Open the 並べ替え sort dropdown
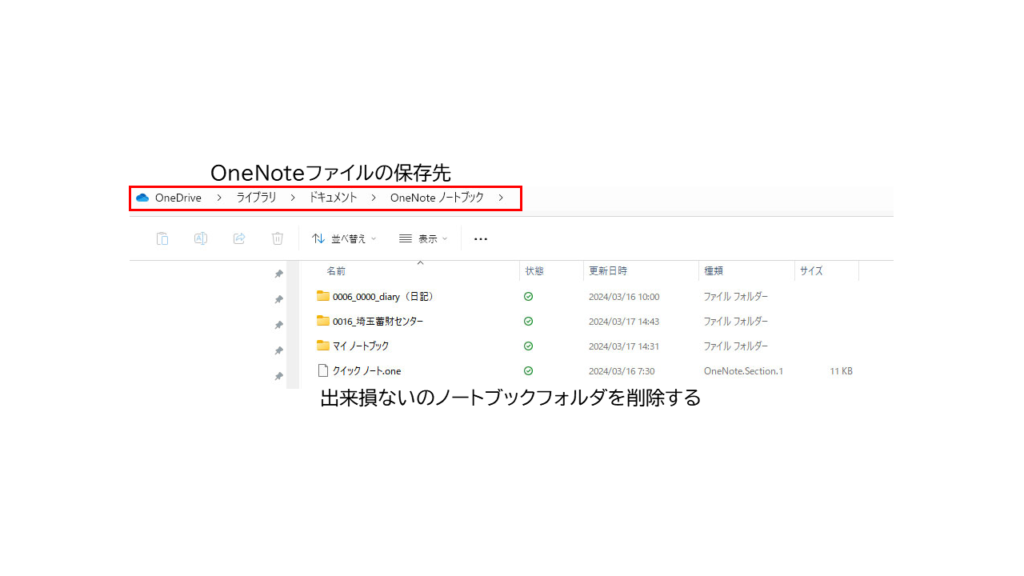The width and height of the screenshot is (1024, 576). coord(344,239)
